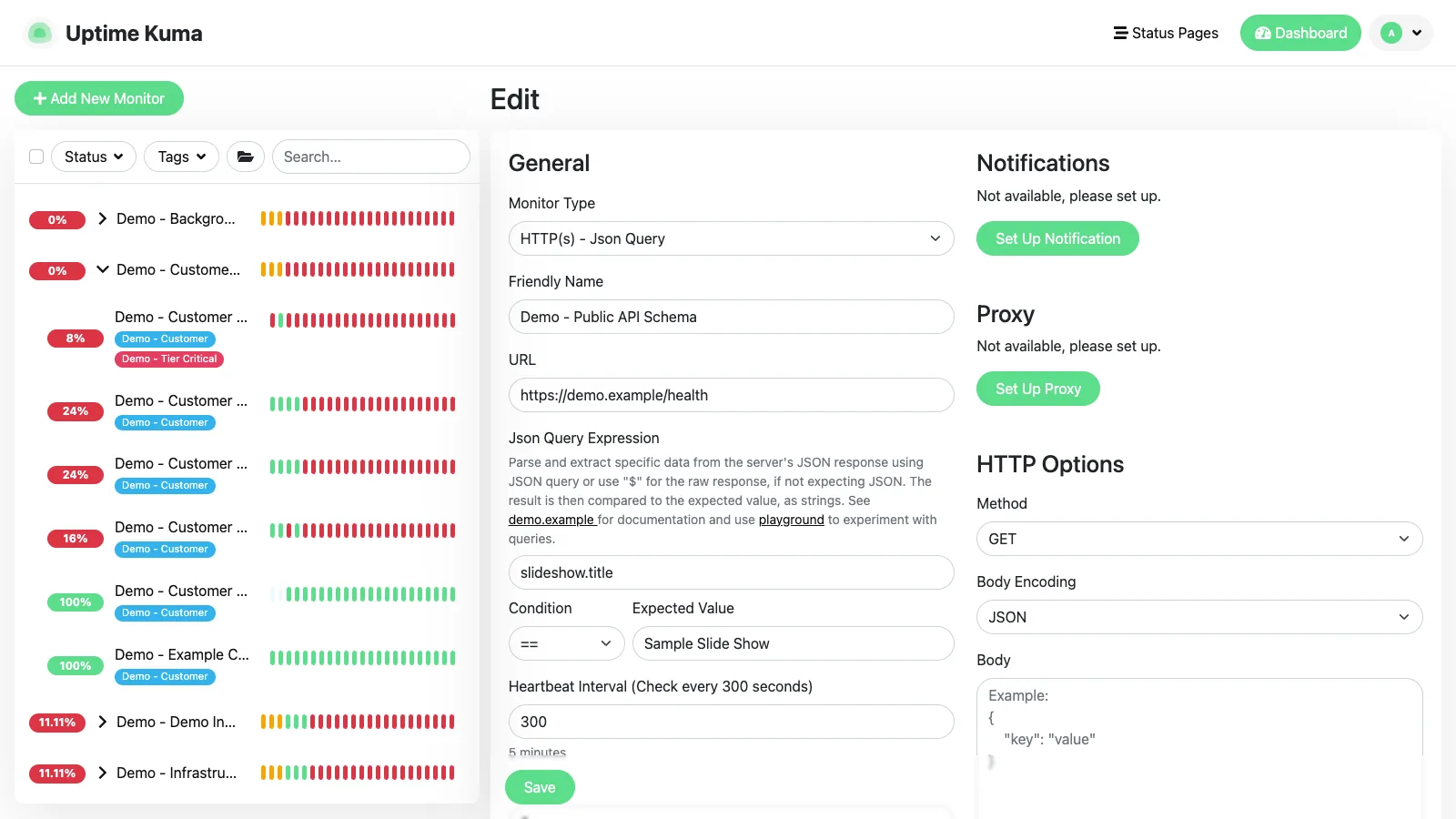The width and height of the screenshot is (1456, 819).
Task: Open the Body Encoding JSON dropdown
Action: pyautogui.click(x=1199, y=617)
